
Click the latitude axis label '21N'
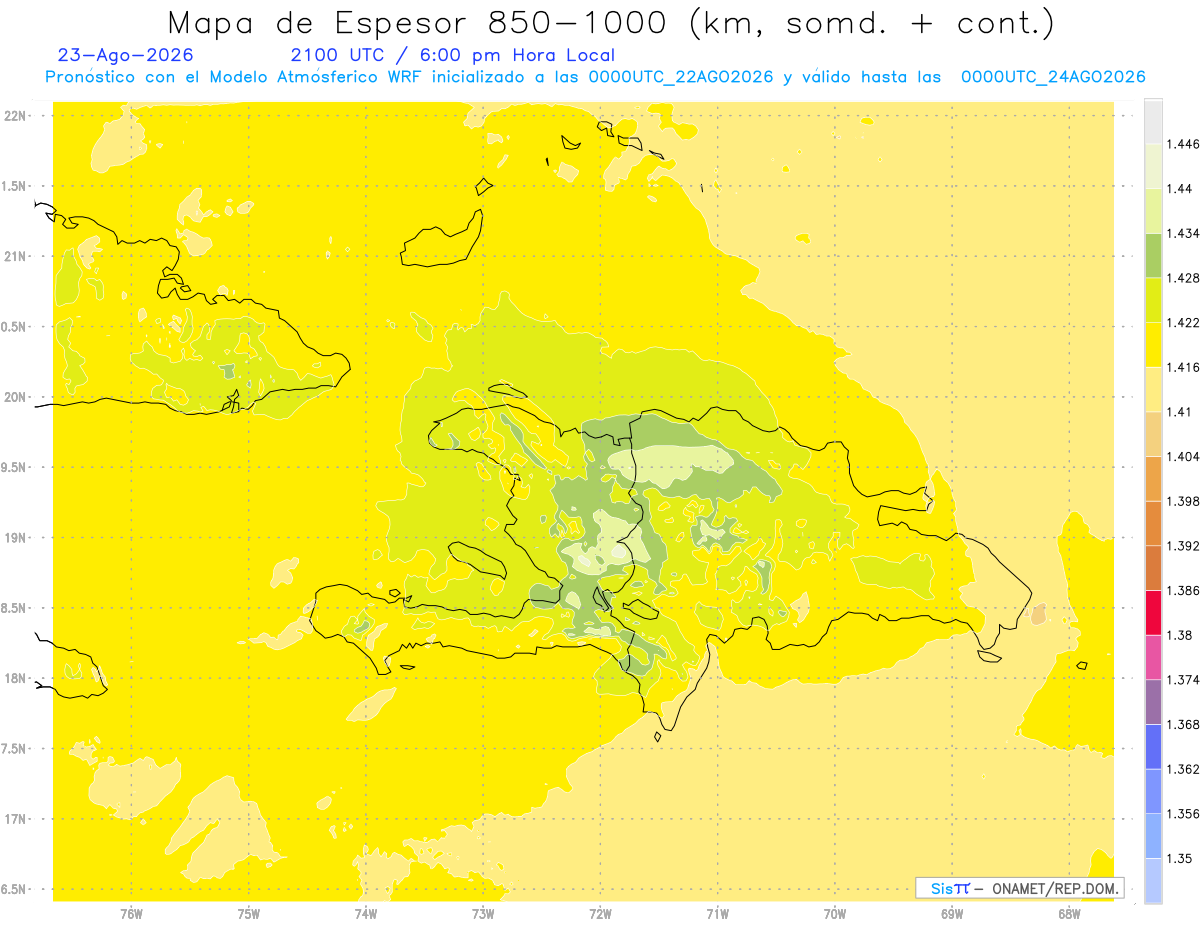pos(14,256)
